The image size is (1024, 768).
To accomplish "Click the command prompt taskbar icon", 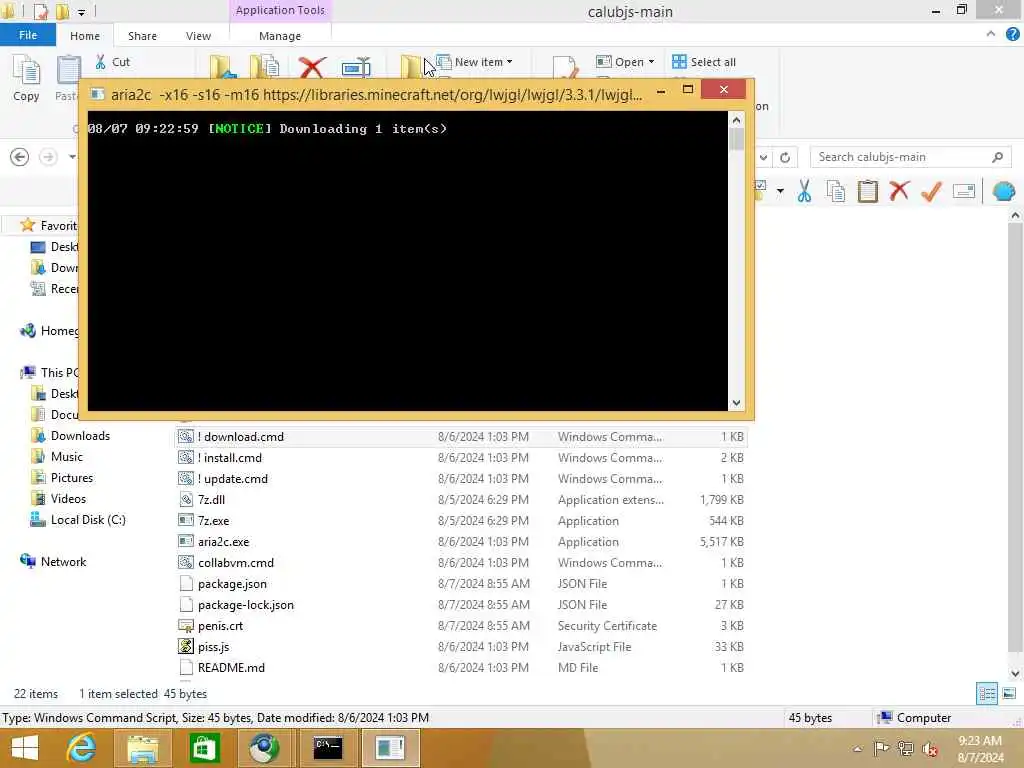I will 328,748.
